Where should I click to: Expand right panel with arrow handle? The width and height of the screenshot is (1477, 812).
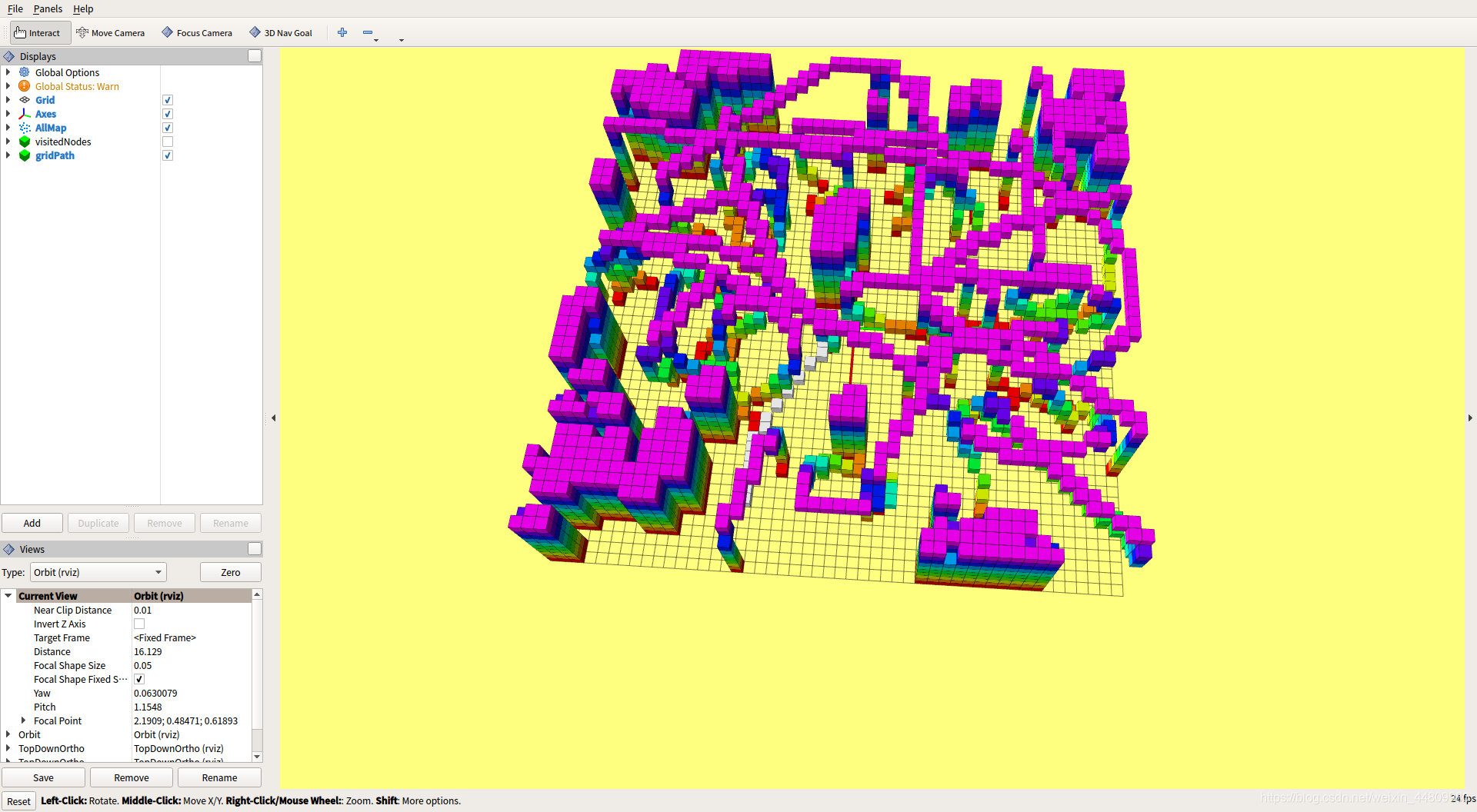click(x=1470, y=418)
